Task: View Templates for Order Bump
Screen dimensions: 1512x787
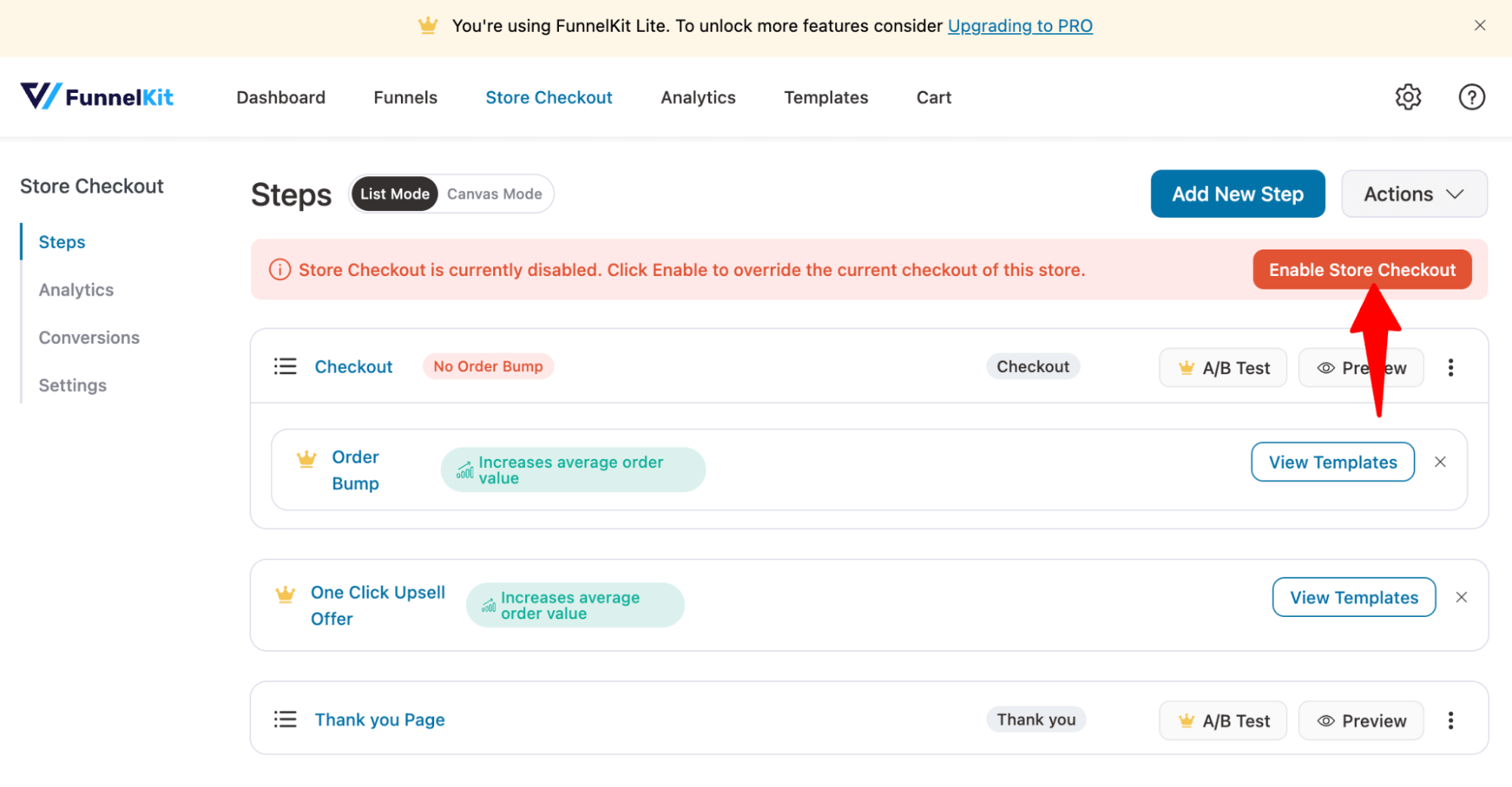Action: pos(1332,462)
